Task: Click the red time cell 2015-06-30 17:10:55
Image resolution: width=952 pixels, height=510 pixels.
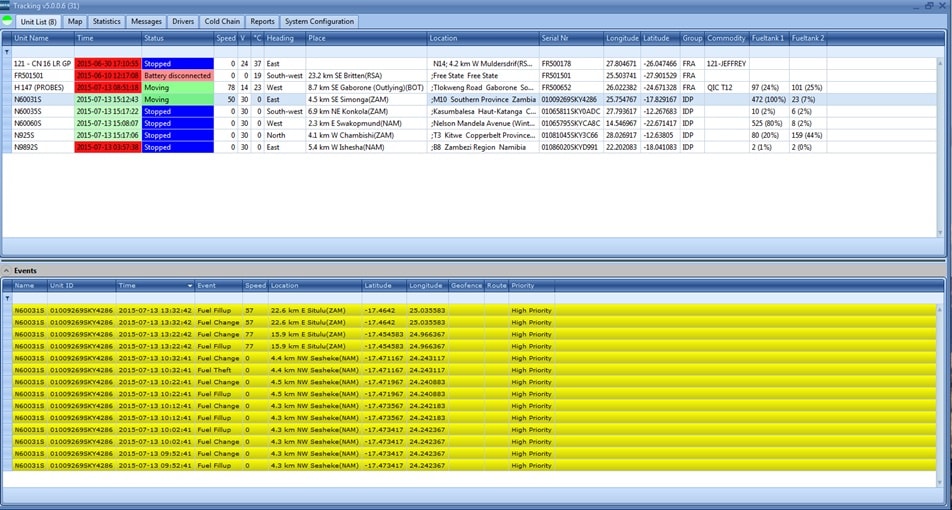Action: click(107, 64)
